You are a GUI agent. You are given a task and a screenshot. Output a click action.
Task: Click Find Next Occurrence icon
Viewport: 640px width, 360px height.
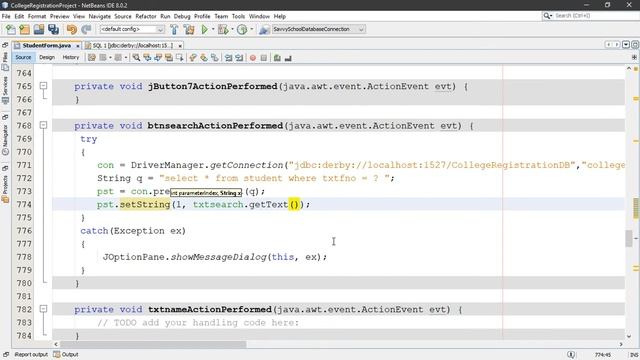point(158,58)
